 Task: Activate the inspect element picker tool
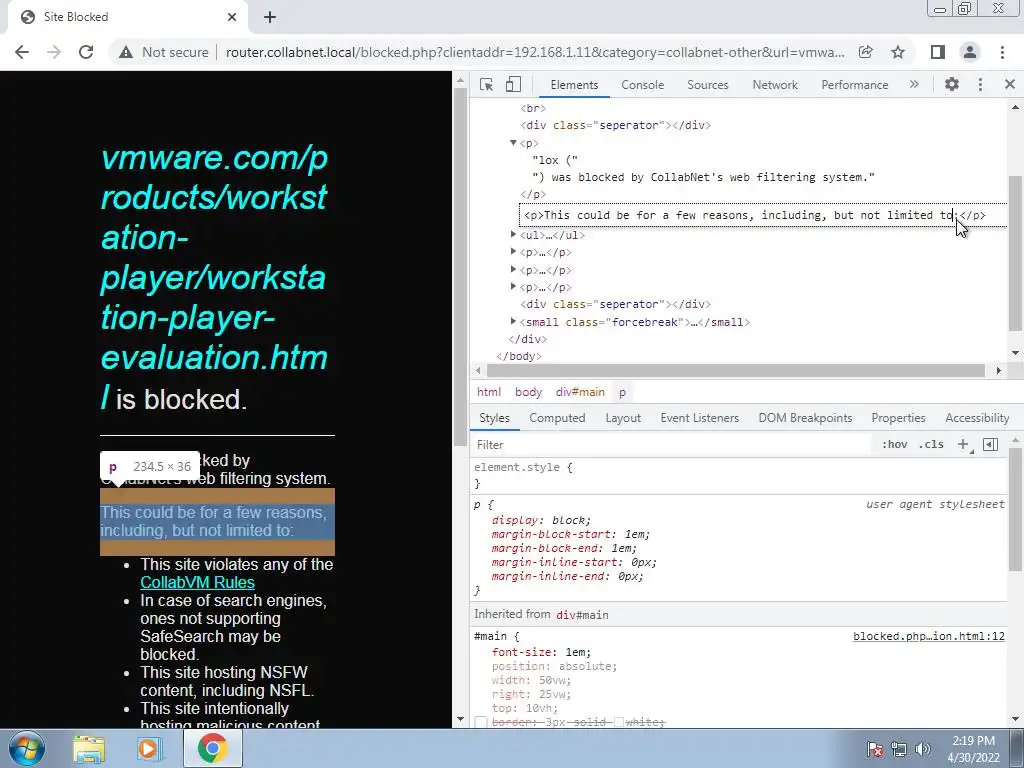pyautogui.click(x=486, y=84)
